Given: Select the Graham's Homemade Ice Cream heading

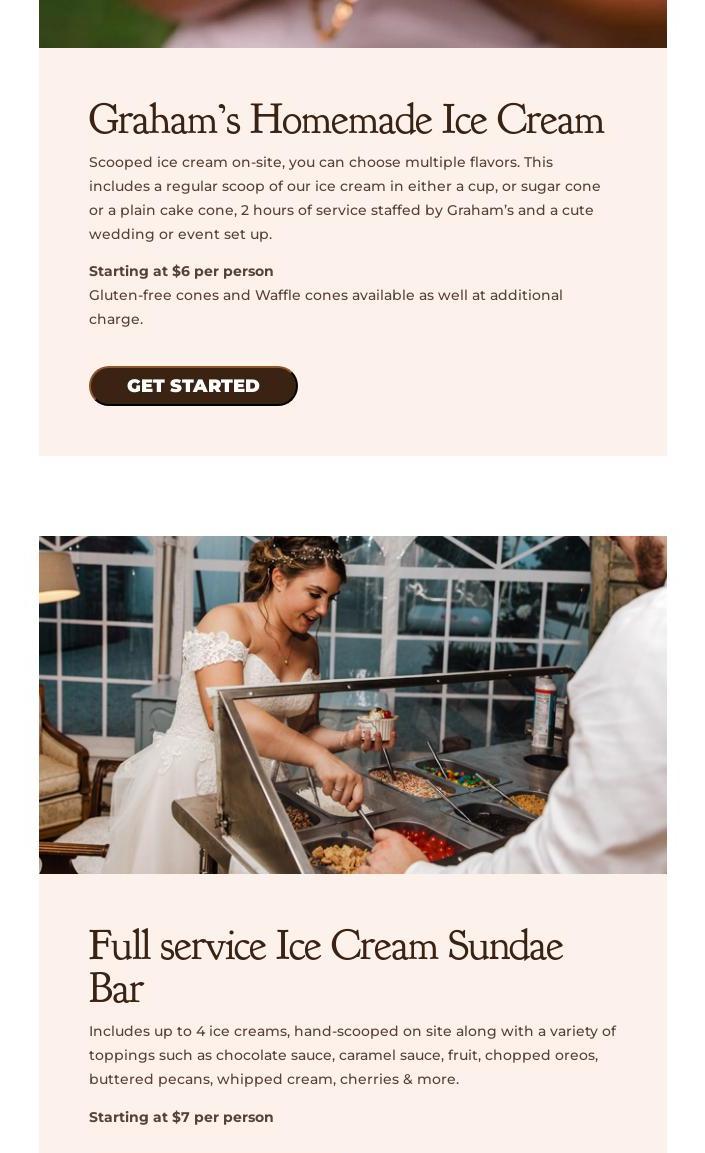Looking at the screenshot, I should click(x=346, y=119).
